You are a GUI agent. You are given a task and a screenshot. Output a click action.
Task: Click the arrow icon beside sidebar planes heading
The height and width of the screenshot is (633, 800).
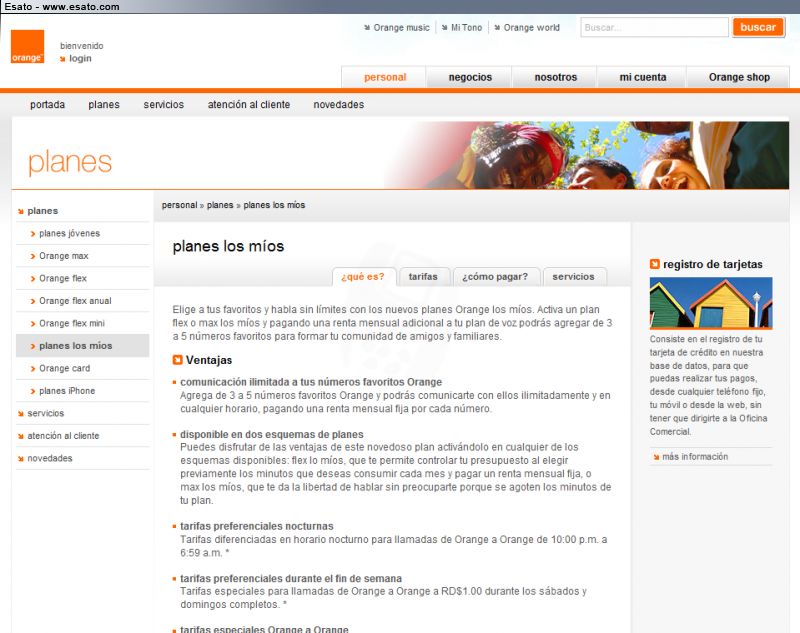click(21, 211)
